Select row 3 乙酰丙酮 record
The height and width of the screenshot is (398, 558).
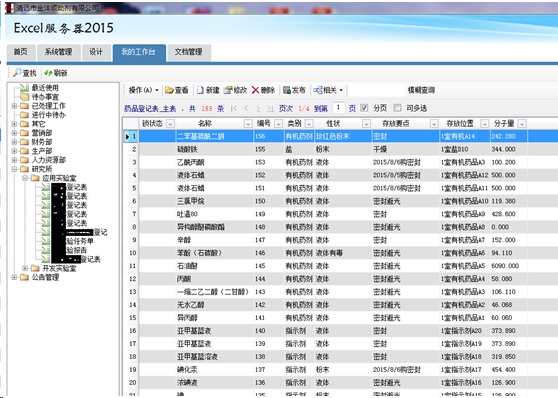[333, 162]
